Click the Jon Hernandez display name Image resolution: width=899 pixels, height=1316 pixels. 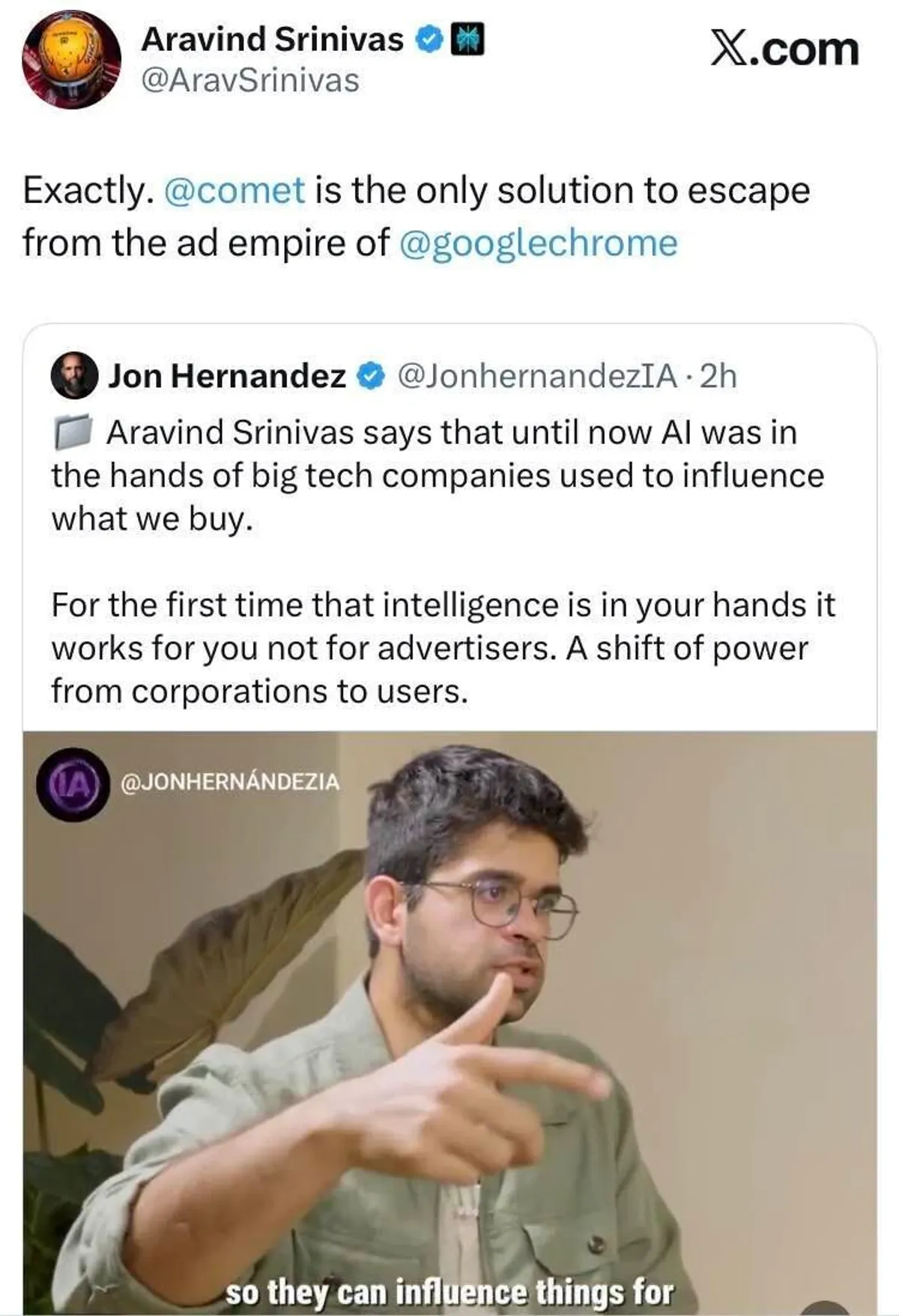(228, 376)
